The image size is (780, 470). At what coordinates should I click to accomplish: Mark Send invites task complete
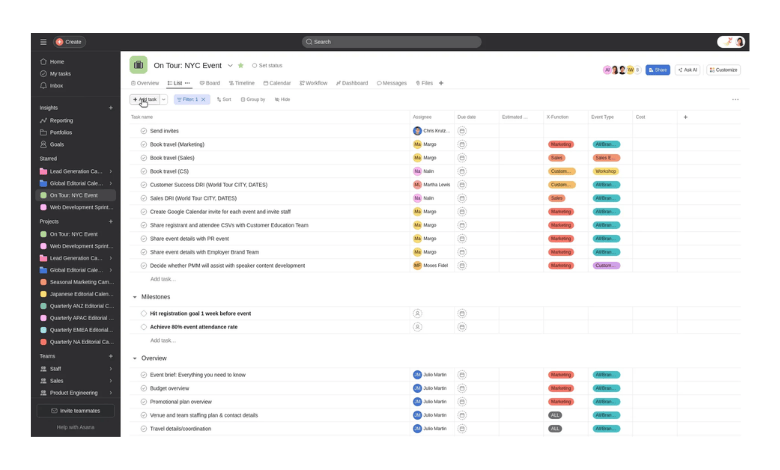(x=144, y=131)
